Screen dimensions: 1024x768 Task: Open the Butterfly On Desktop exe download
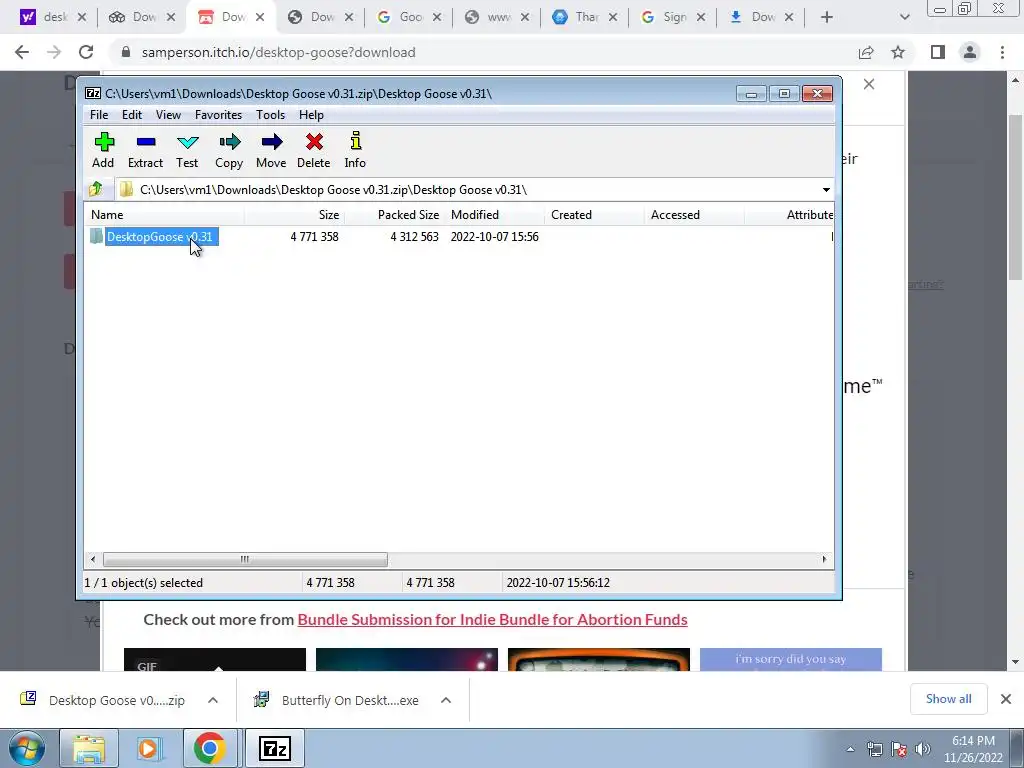(338, 700)
